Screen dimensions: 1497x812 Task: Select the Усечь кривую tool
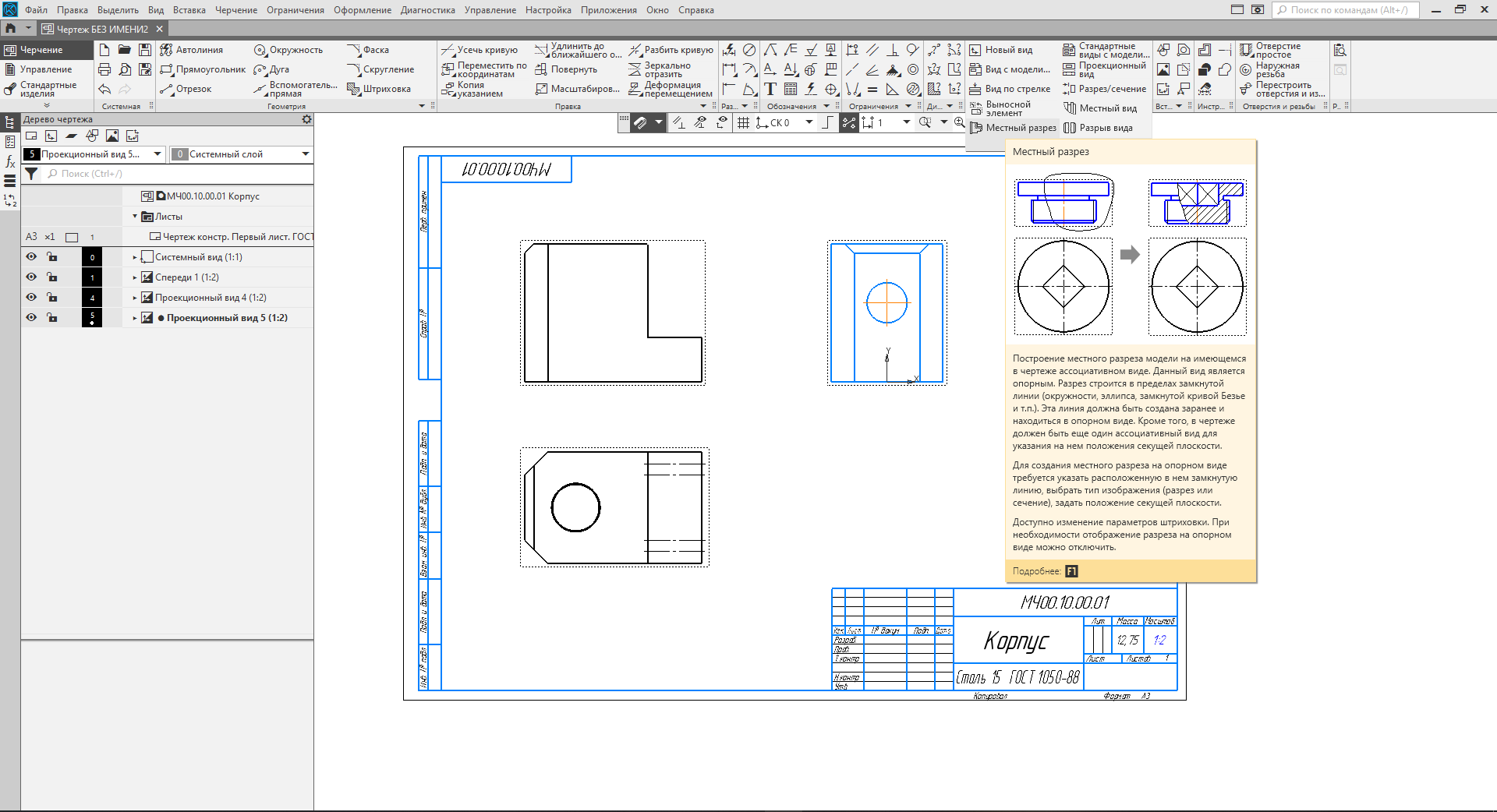(x=480, y=50)
